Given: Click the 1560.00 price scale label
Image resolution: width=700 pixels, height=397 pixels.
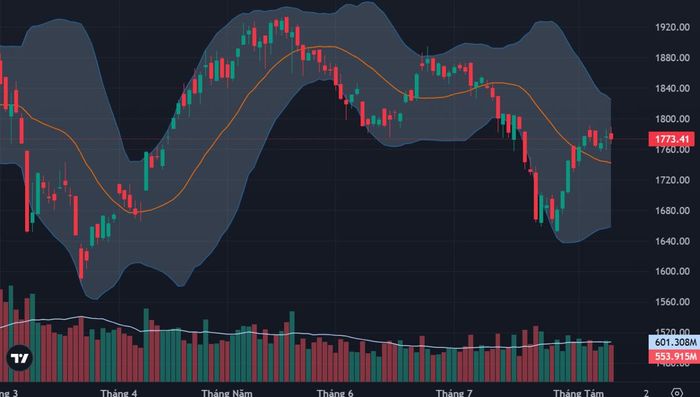Looking at the screenshot, I should point(672,302).
